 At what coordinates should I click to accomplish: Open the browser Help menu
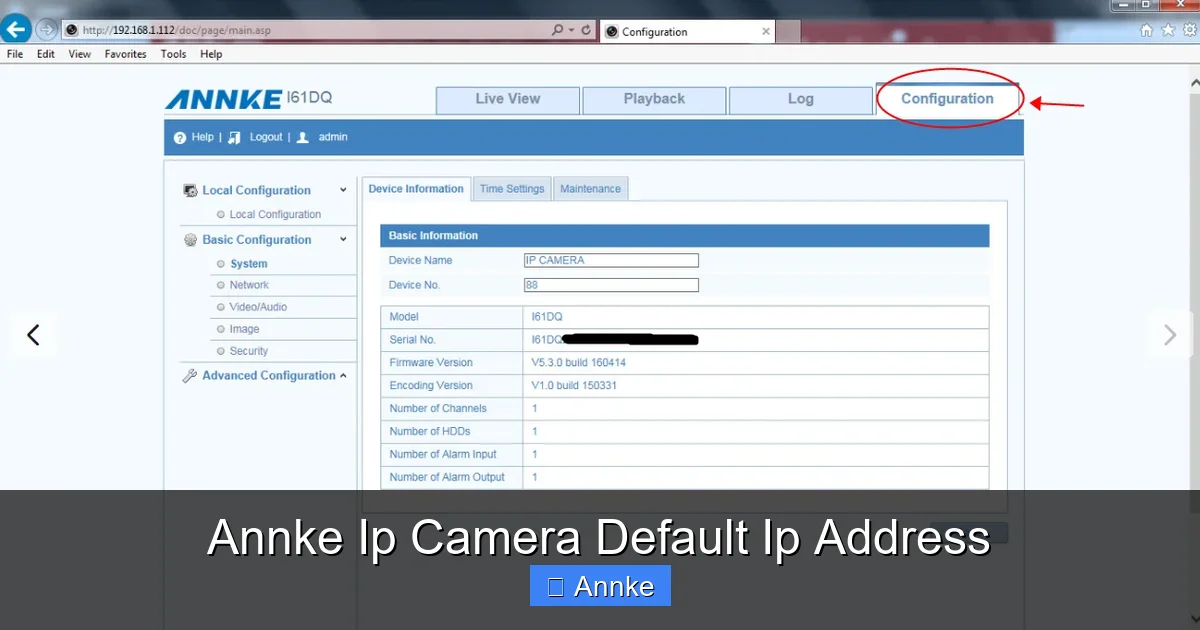tap(211, 54)
